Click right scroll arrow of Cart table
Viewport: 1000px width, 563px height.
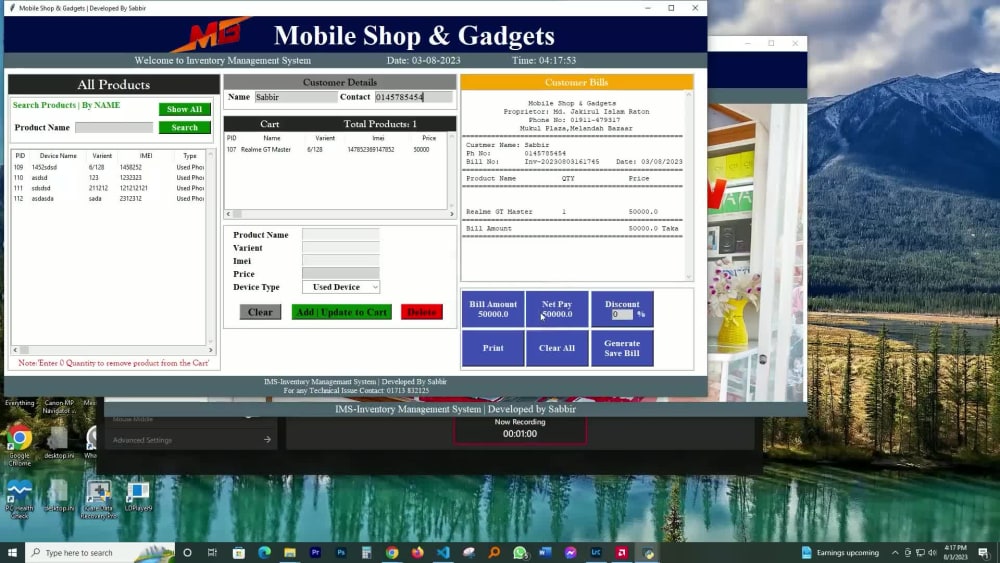tap(452, 214)
